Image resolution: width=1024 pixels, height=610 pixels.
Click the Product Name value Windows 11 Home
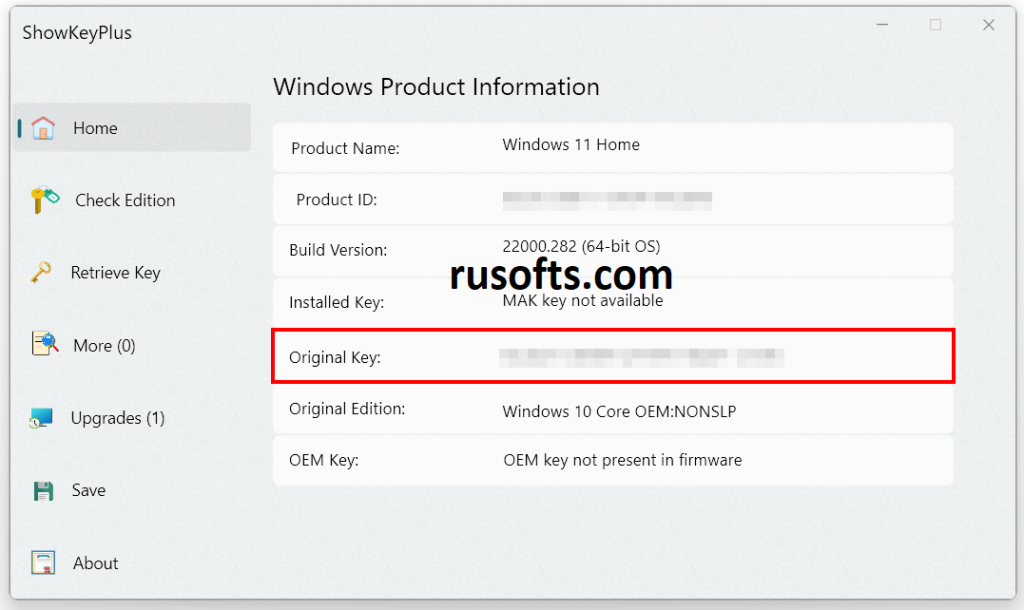(x=571, y=145)
